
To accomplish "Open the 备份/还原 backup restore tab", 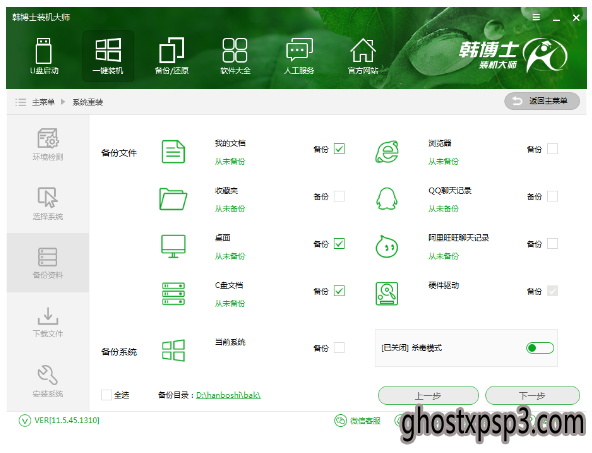I will coord(172,56).
